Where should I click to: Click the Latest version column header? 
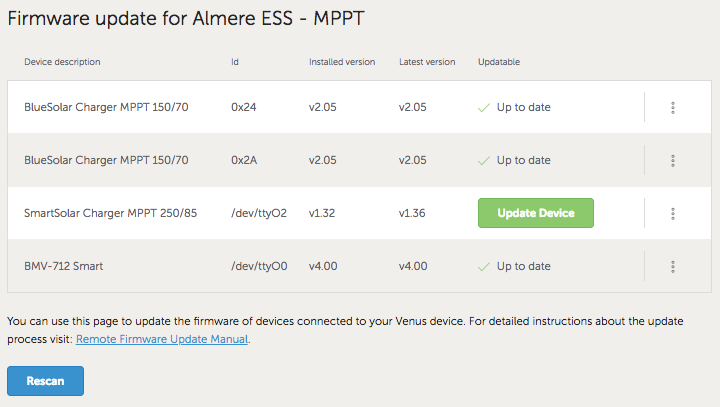click(x=427, y=62)
